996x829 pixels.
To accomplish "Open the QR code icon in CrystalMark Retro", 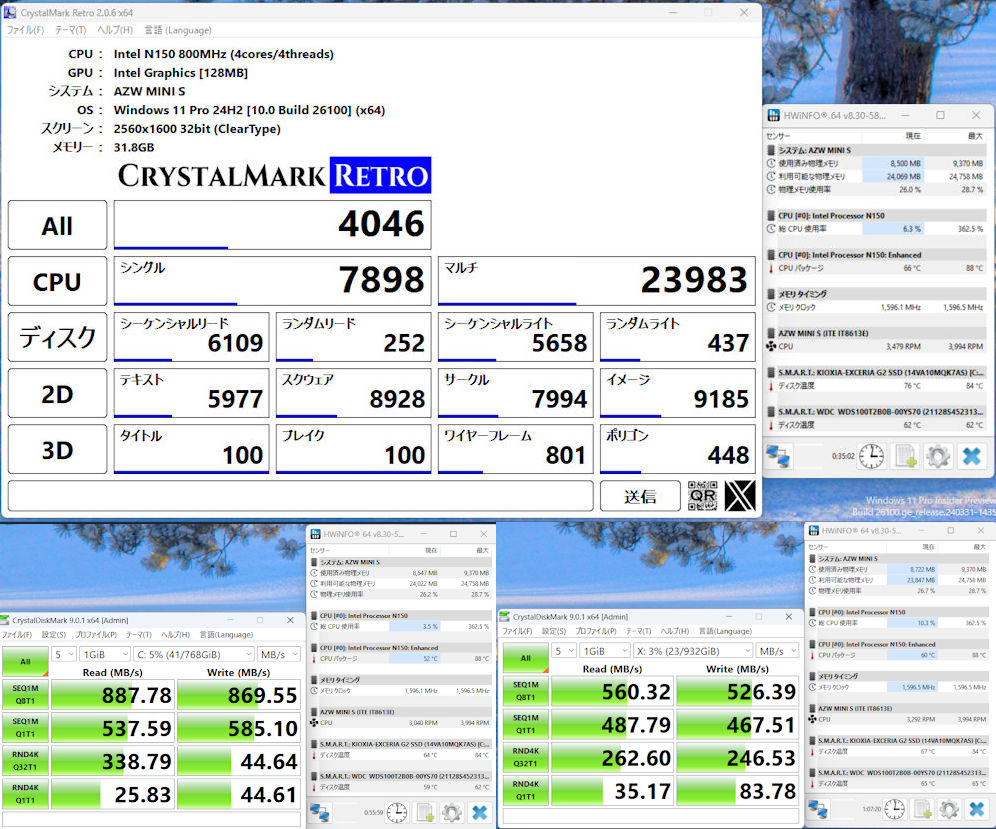I will point(703,496).
